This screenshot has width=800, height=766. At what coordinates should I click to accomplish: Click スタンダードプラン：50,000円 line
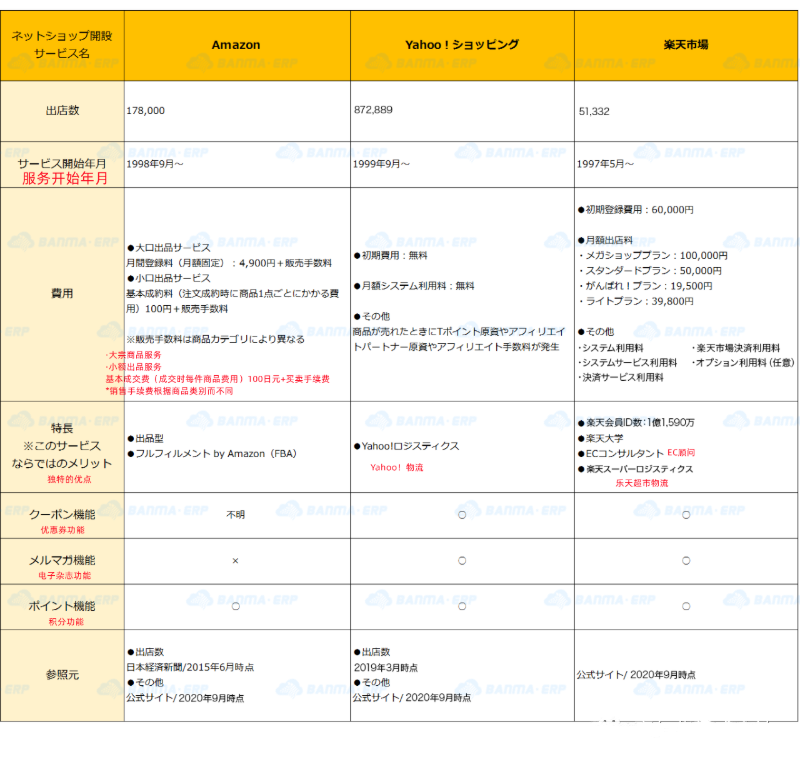click(x=649, y=270)
